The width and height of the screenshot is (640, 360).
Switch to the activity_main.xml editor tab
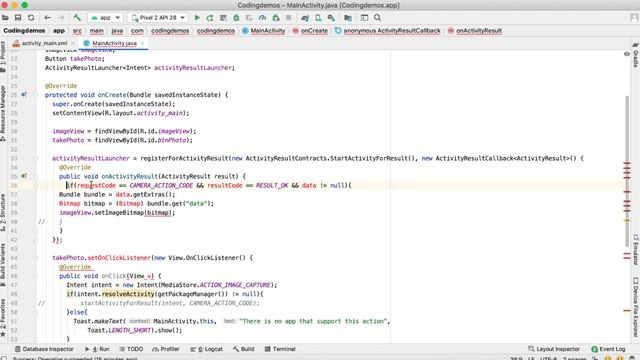point(44,43)
